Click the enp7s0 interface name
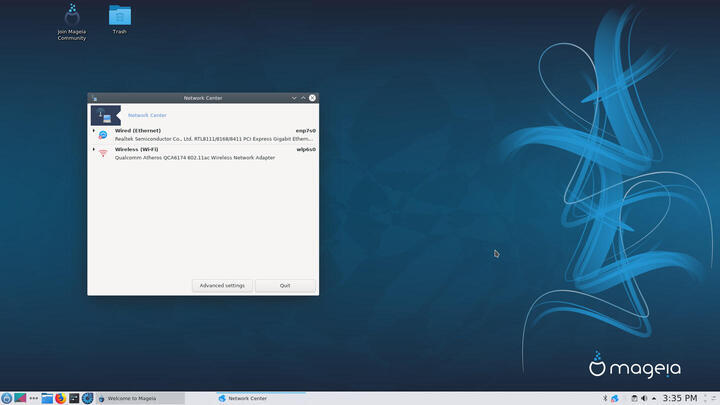 [x=305, y=131]
